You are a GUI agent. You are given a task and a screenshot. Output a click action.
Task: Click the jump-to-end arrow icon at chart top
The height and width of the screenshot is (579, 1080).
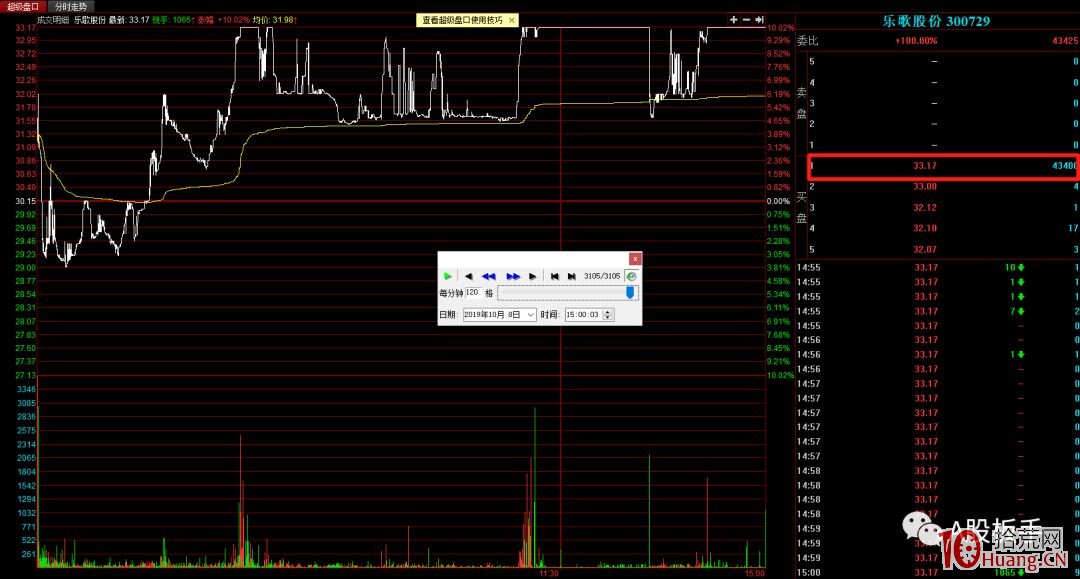pyautogui.click(x=759, y=19)
